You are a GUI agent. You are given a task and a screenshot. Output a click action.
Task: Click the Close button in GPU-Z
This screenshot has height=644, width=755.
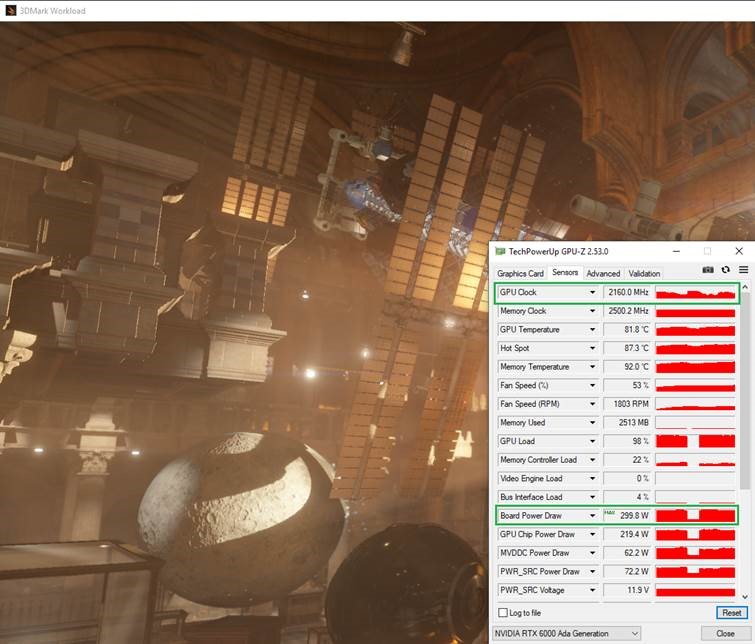point(725,633)
